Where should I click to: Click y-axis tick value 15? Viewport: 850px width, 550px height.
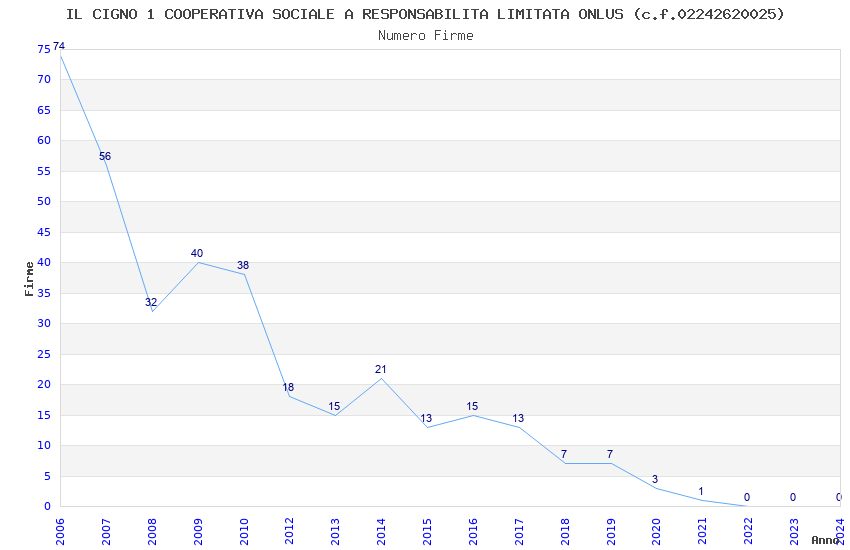point(44,415)
